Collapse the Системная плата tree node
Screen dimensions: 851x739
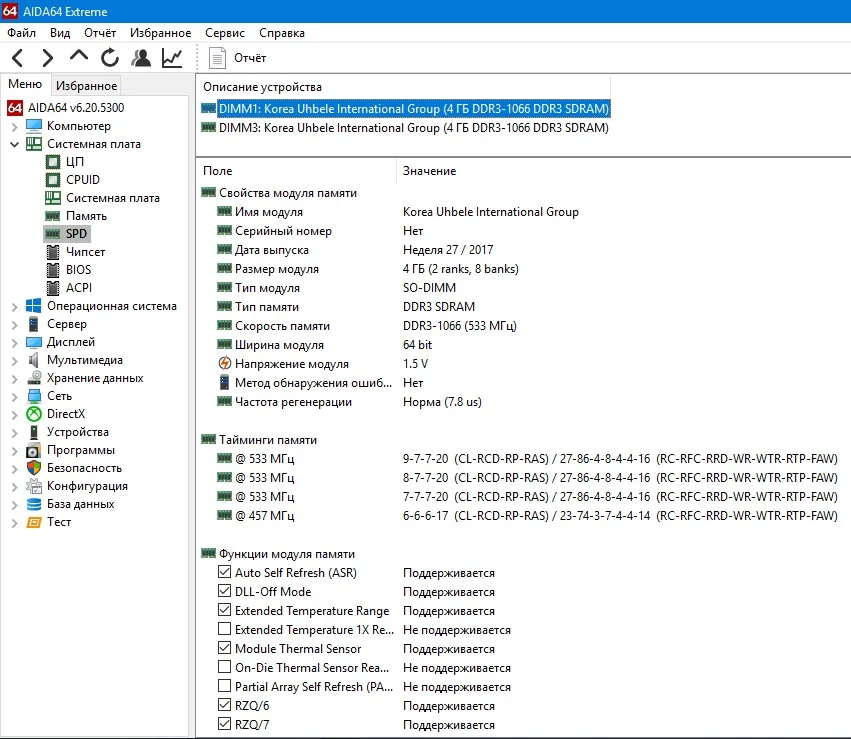[14, 144]
